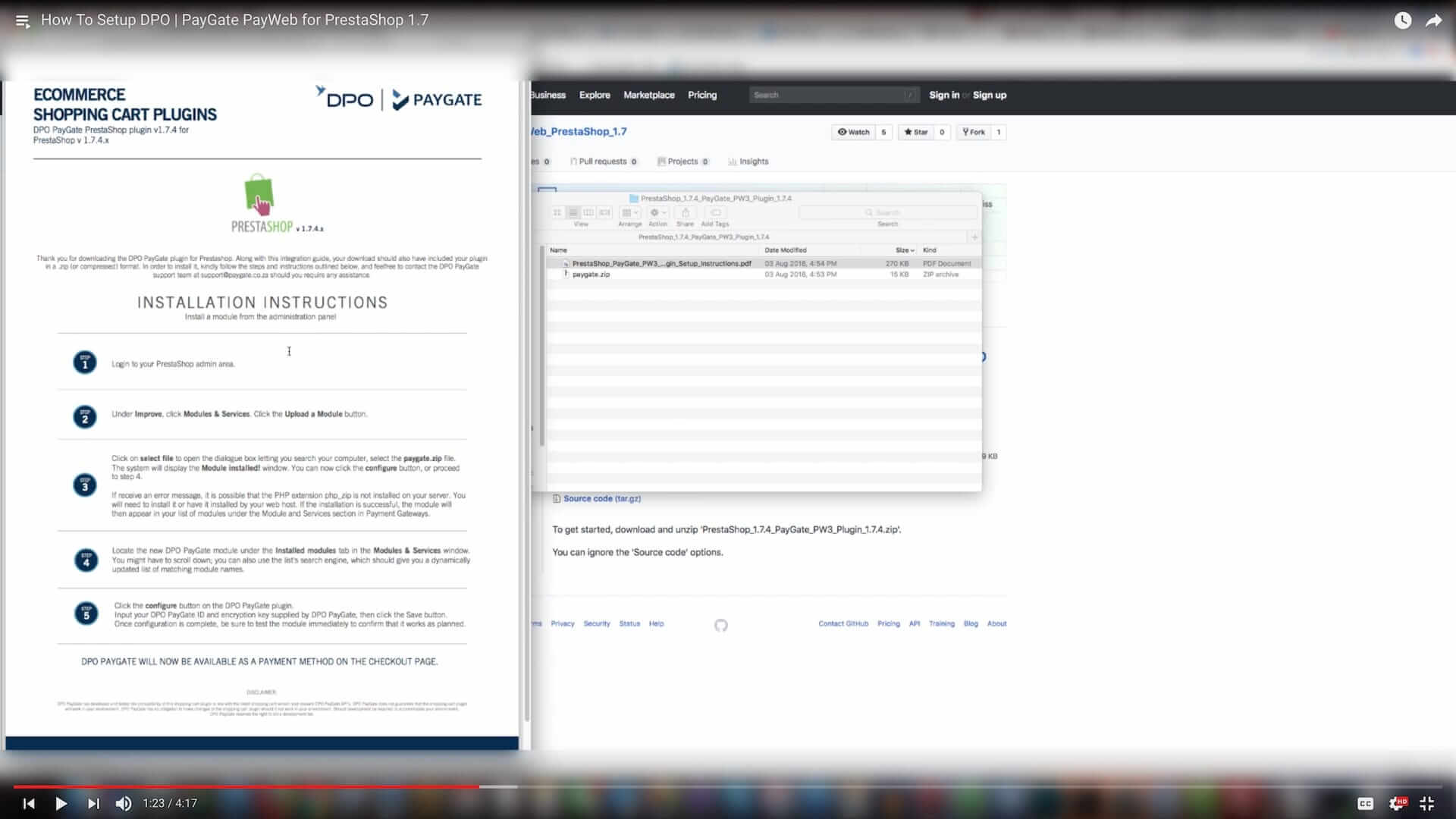
Task: Click the PrestaShop shopping bag logo
Action: click(x=259, y=194)
